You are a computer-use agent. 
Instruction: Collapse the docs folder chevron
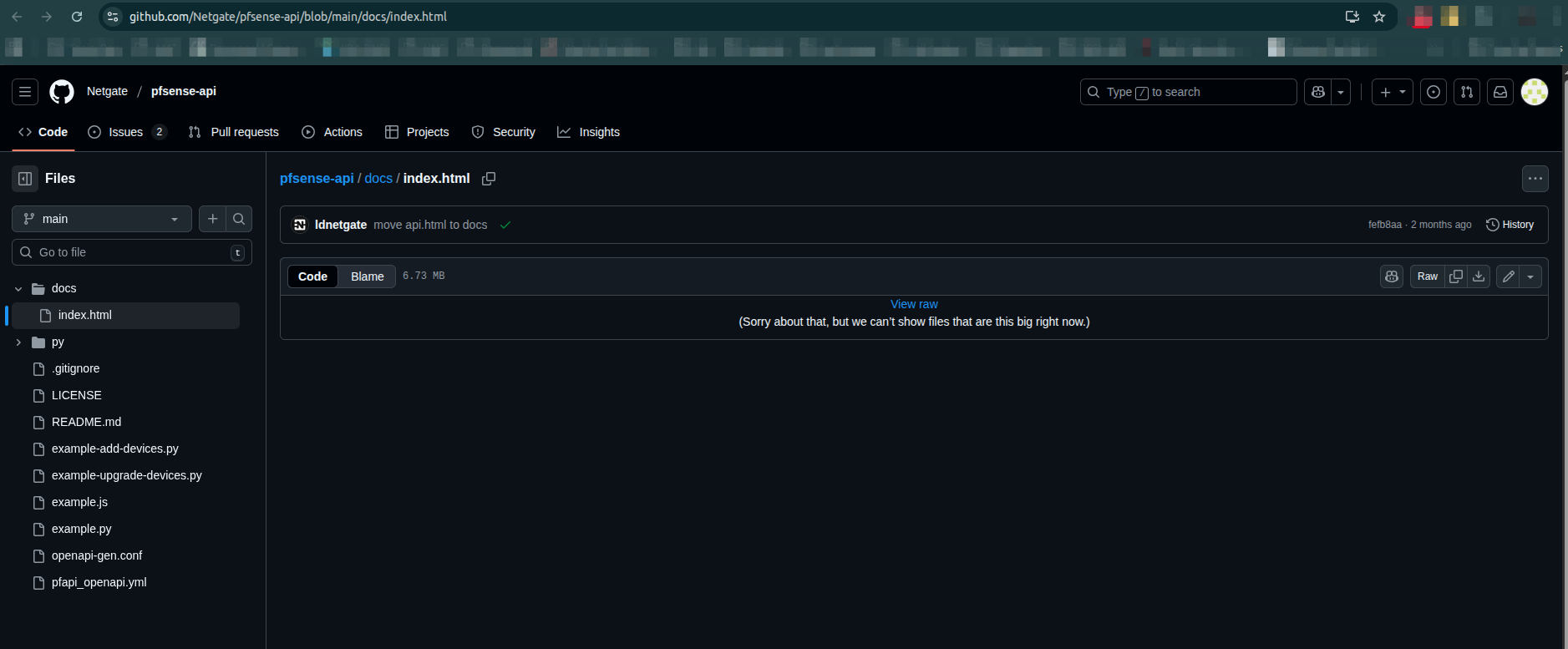pyautogui.click(x=18, y=289)
